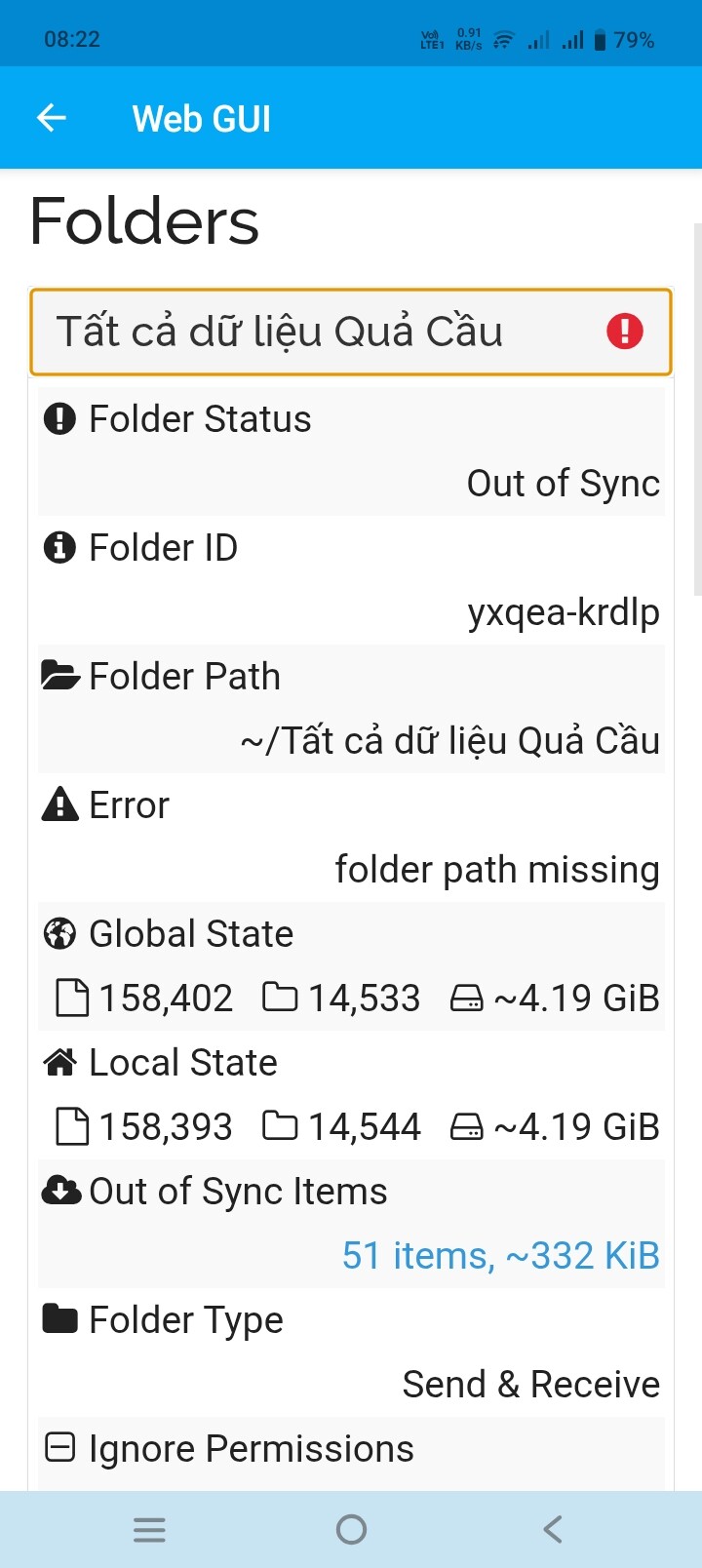The image size is (702, 1568).
Task: Tap the Error warning triangle icon
Action: [60, 805]
